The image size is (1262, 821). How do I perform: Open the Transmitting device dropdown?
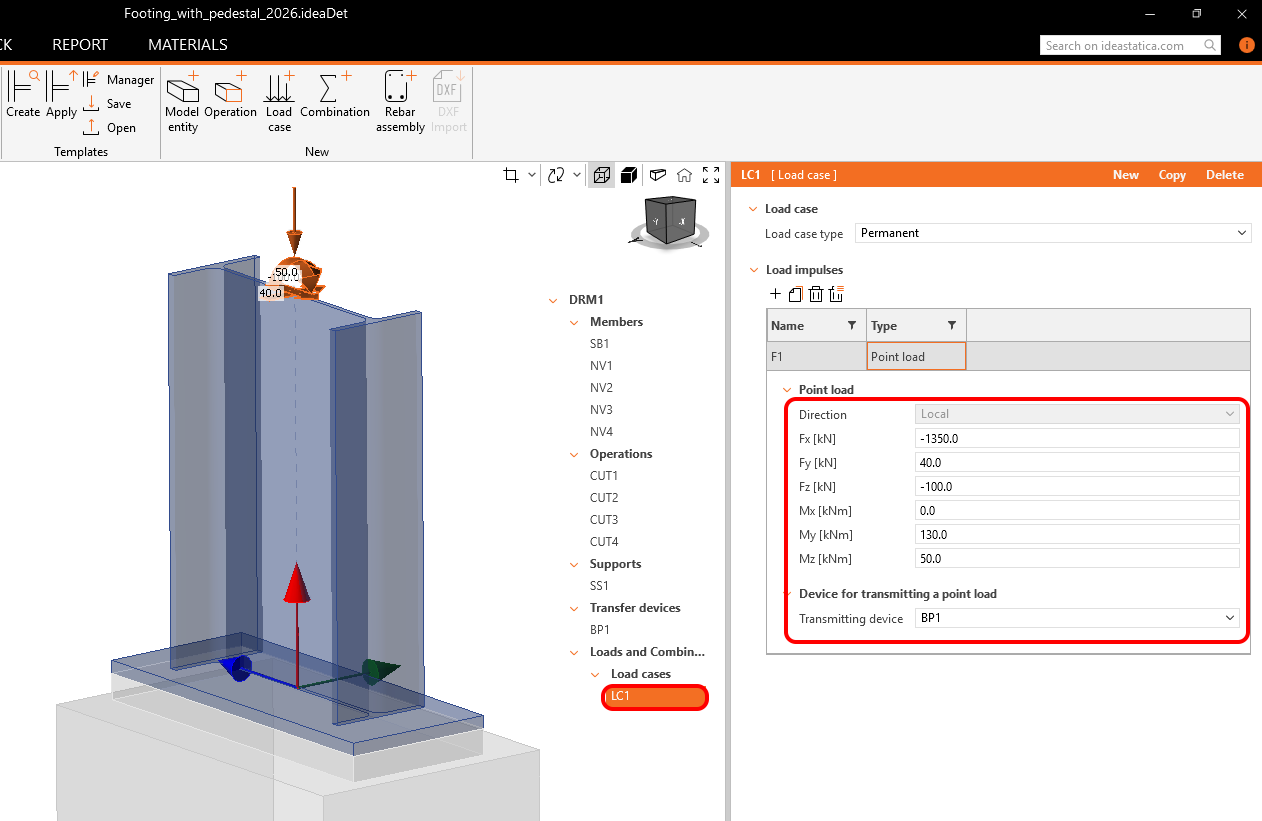[x=1077, y=618]
